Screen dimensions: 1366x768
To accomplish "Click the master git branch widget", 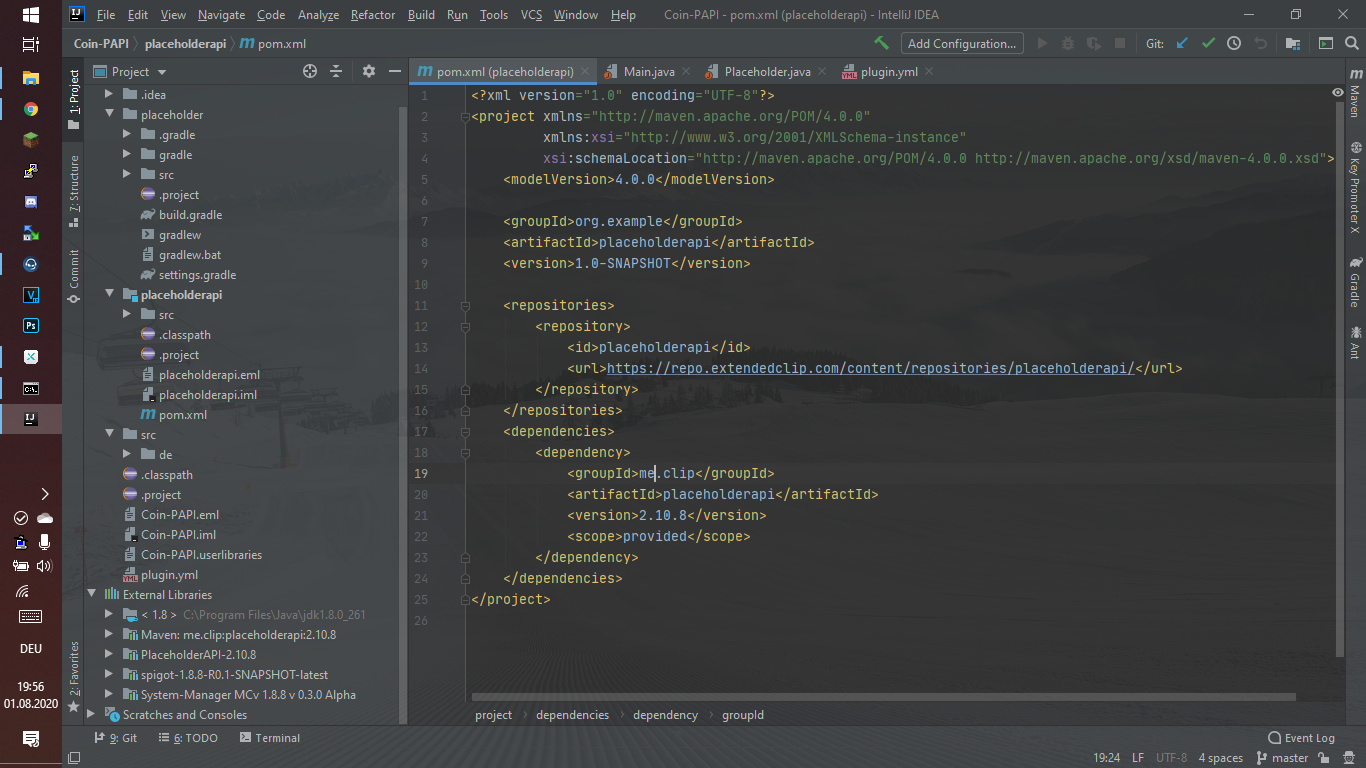I will pyautogui.click(x=1282, y=758).
